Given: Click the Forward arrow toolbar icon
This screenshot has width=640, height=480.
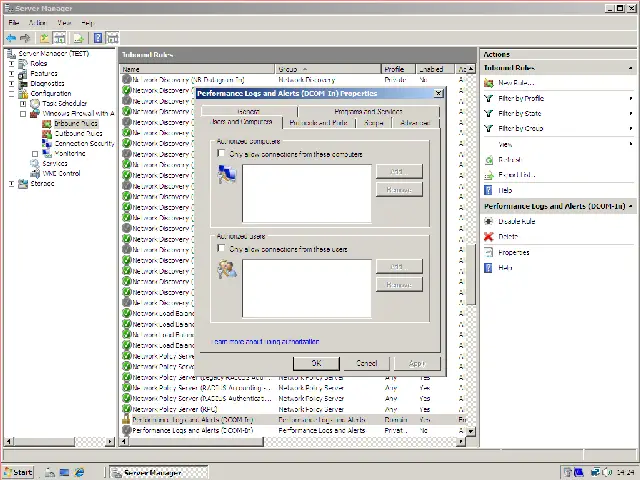Looking at the screenshot, I should coord(25,38).
